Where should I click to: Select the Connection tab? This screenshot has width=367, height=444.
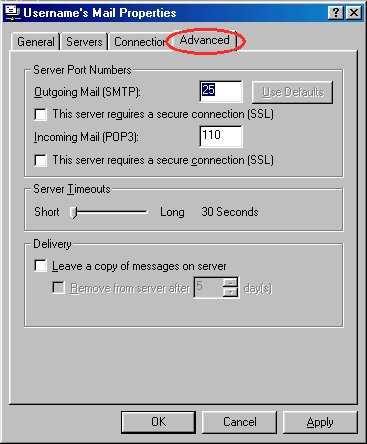click(139, 42)
